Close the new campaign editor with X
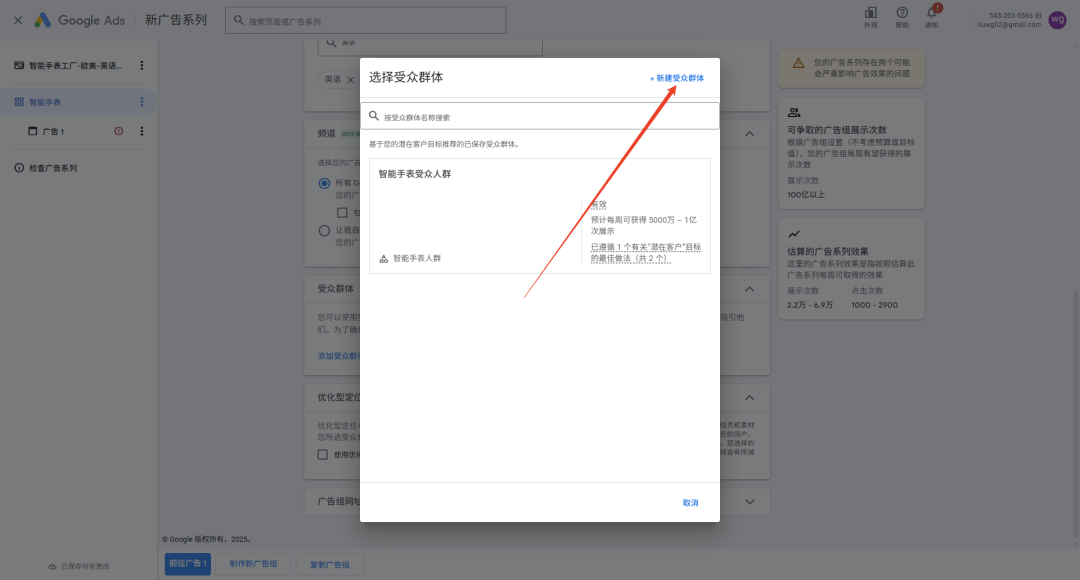The height and width of the screenshot is (580, 1080). pyautogui.click(x=18, y=20)
